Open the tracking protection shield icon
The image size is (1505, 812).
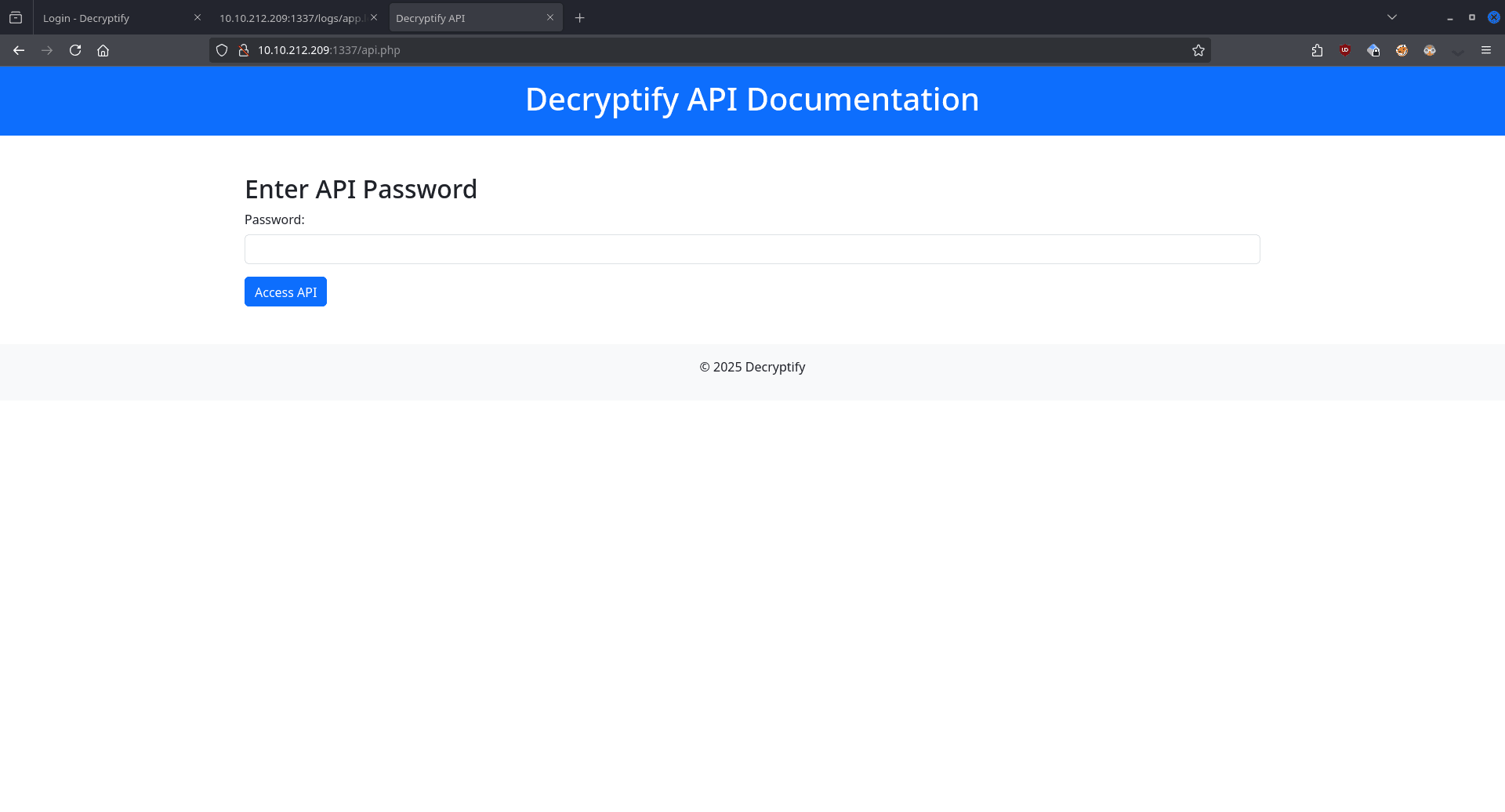222,50
